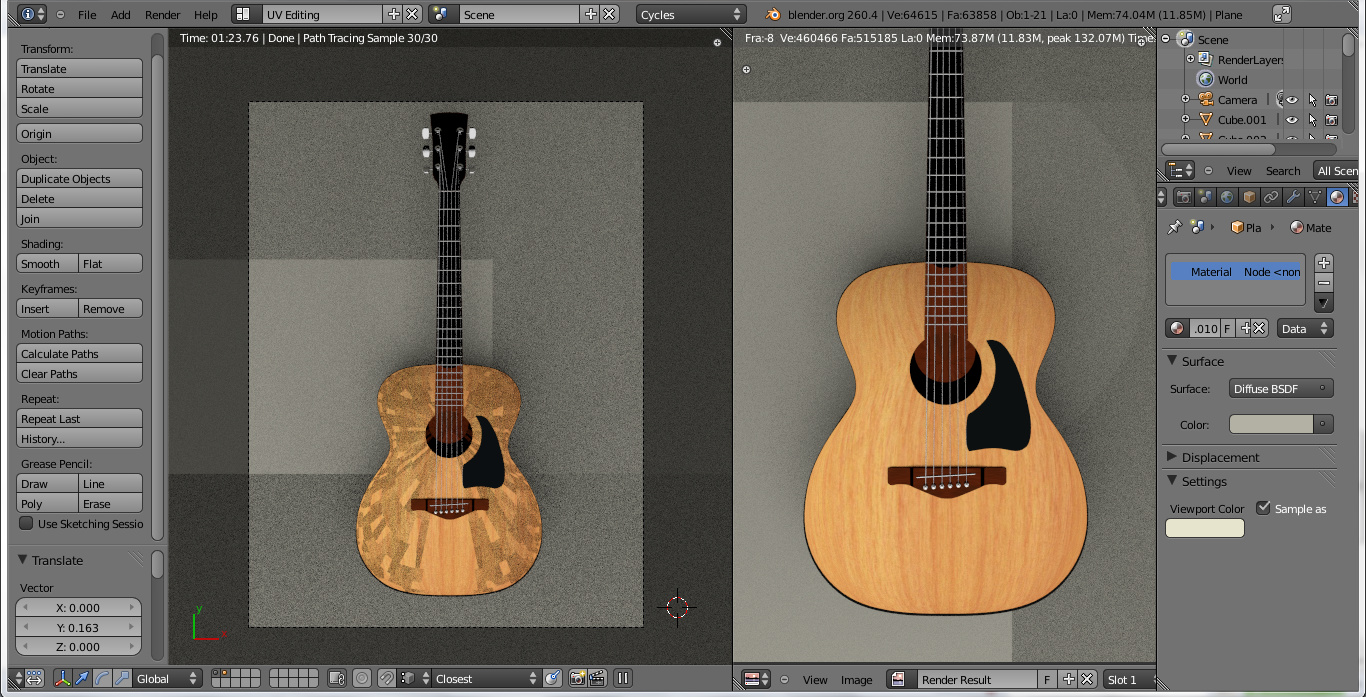Toggle Camera visibility eye in outliner

pos(1291,100)
